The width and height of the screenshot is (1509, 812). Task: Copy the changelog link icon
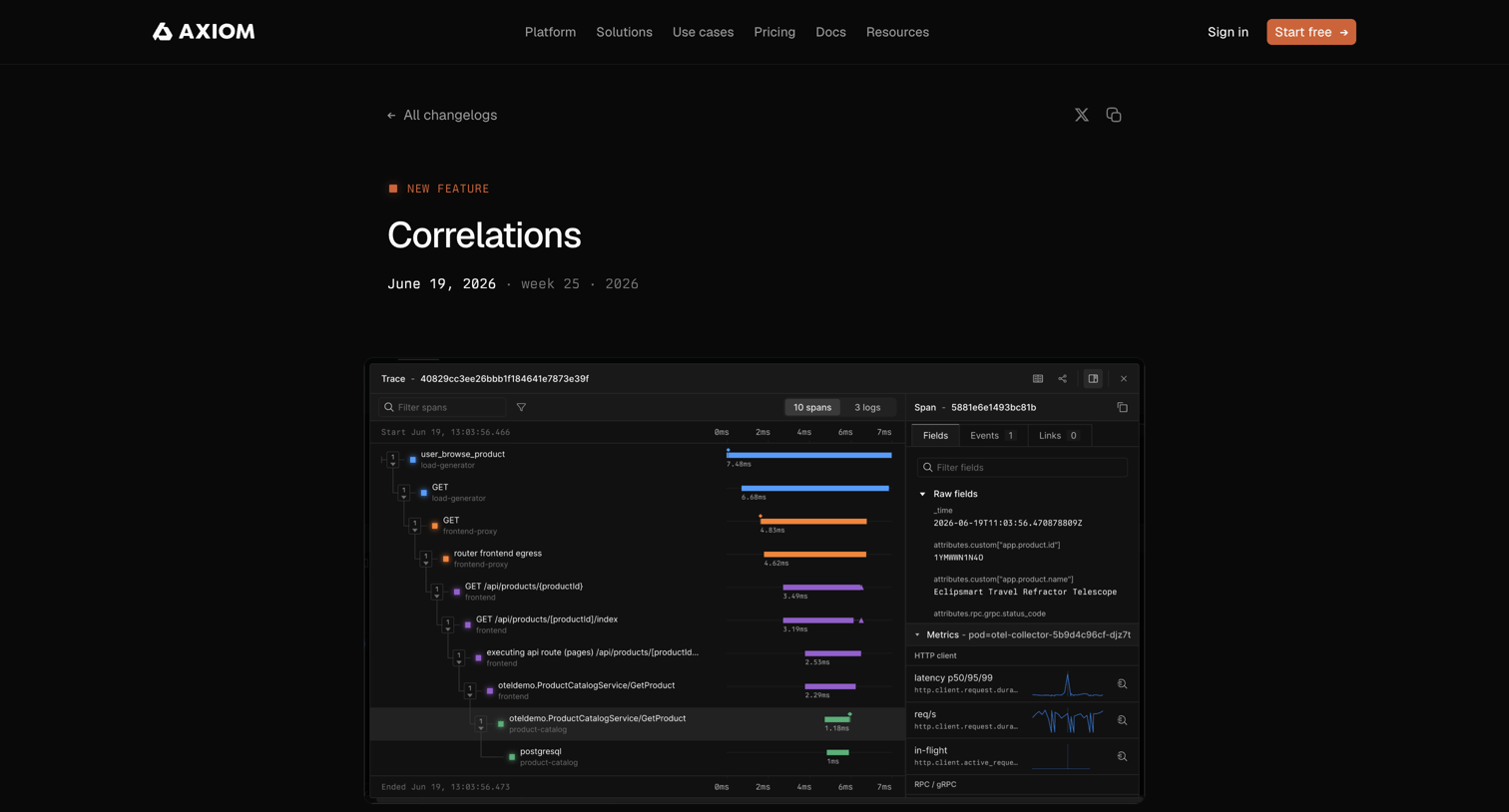coord(1114,116)
